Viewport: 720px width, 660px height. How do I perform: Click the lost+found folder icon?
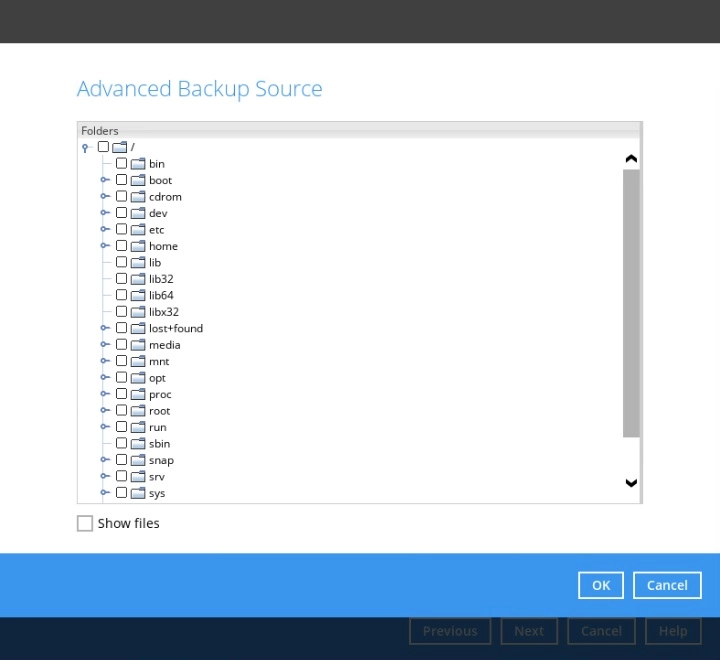click(x=138, y=328)
